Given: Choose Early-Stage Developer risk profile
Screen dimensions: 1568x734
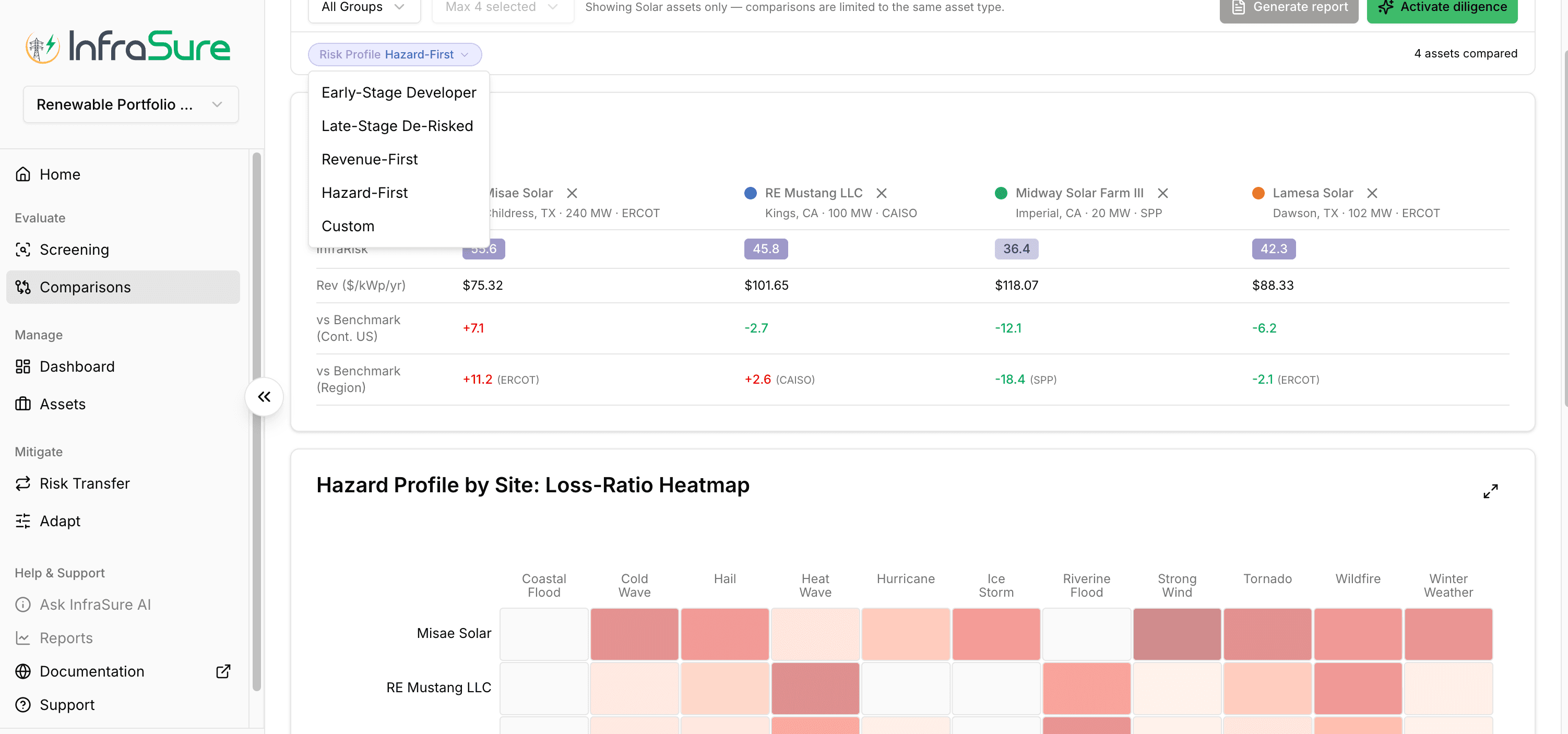Looking at the screenshot, I should 399,92.
